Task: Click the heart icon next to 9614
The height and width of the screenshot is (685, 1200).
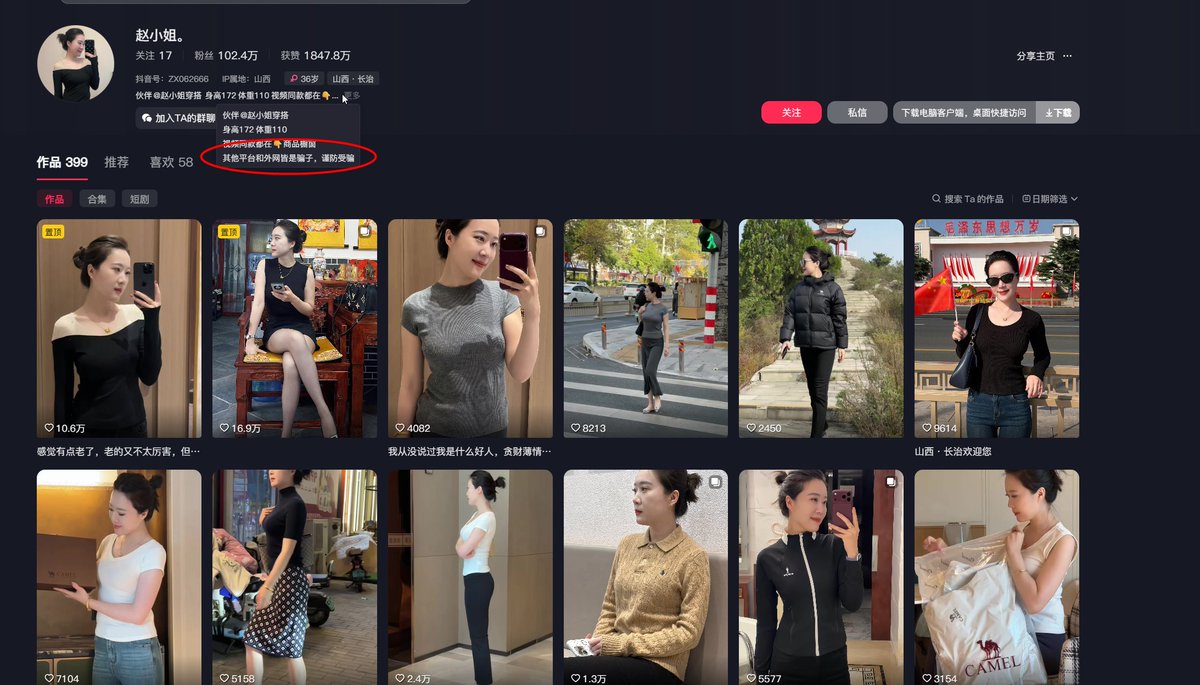Action: 927,428
